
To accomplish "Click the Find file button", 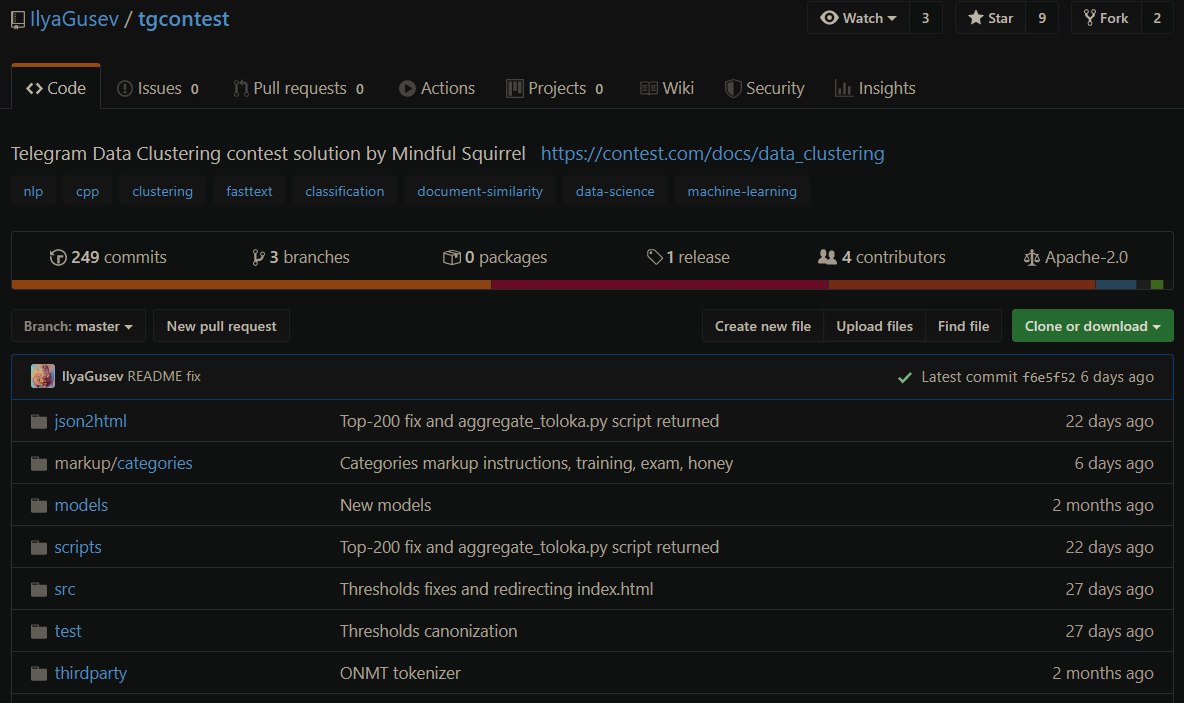I will pyautogui.click(x=964, y=326).
